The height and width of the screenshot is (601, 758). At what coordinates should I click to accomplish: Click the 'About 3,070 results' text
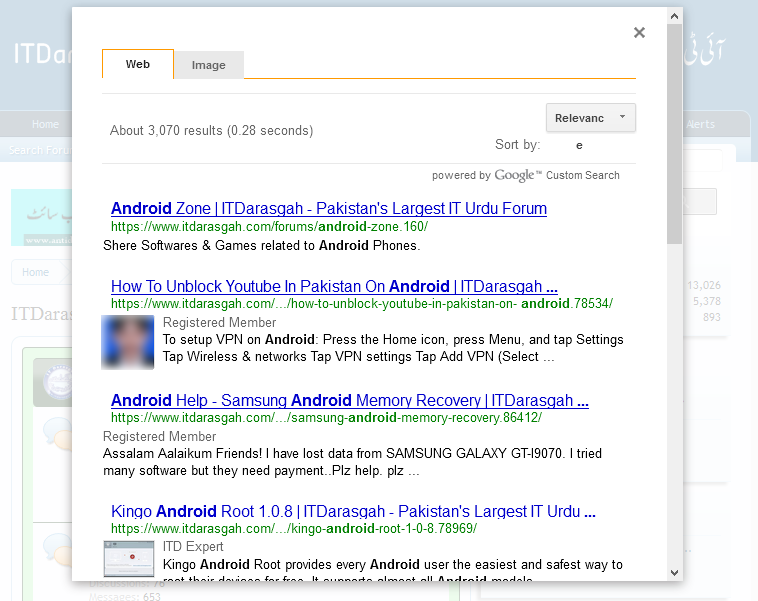click(211, 131)
